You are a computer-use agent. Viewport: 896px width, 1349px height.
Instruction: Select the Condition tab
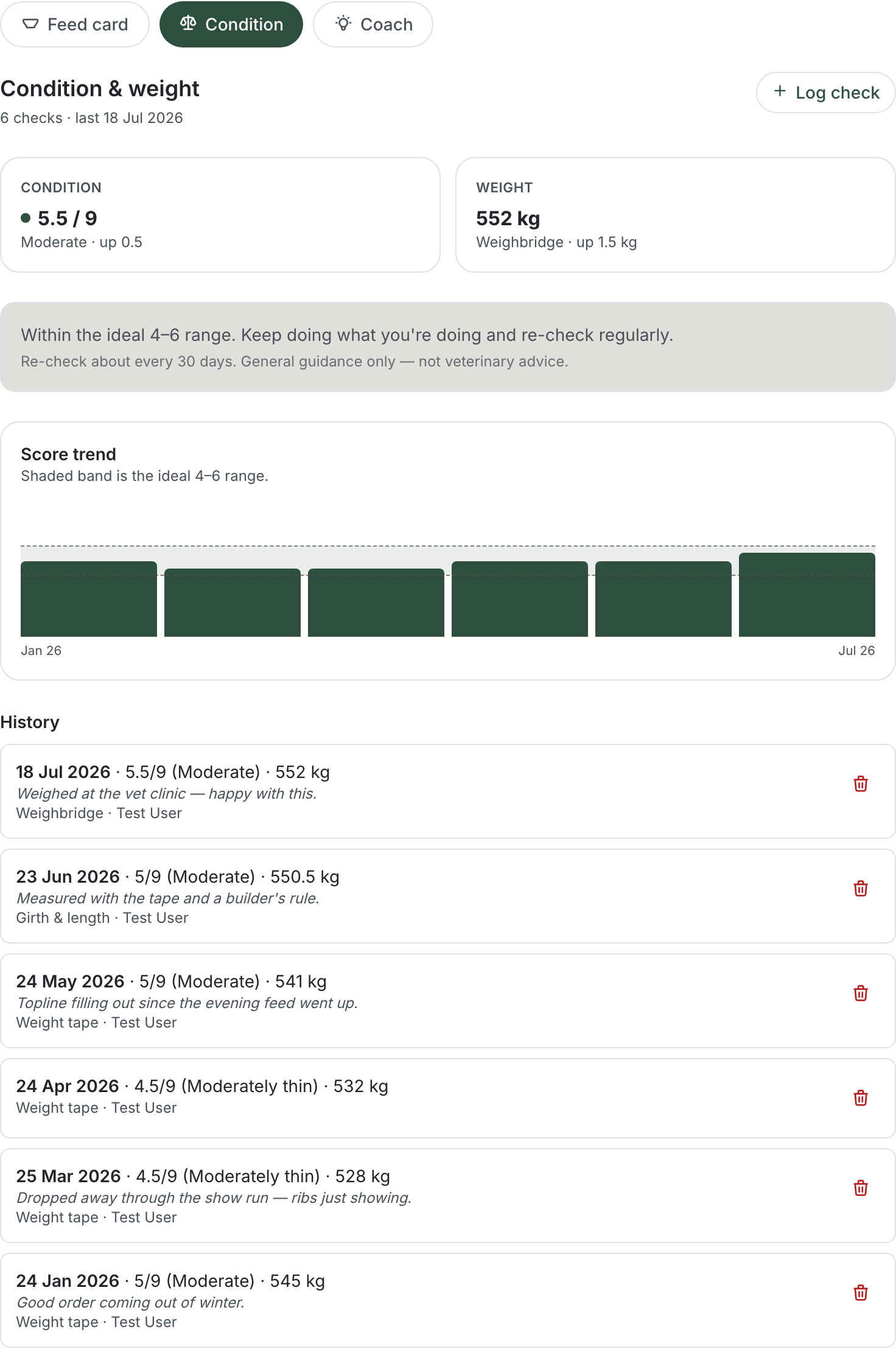[x=231, y=24]
